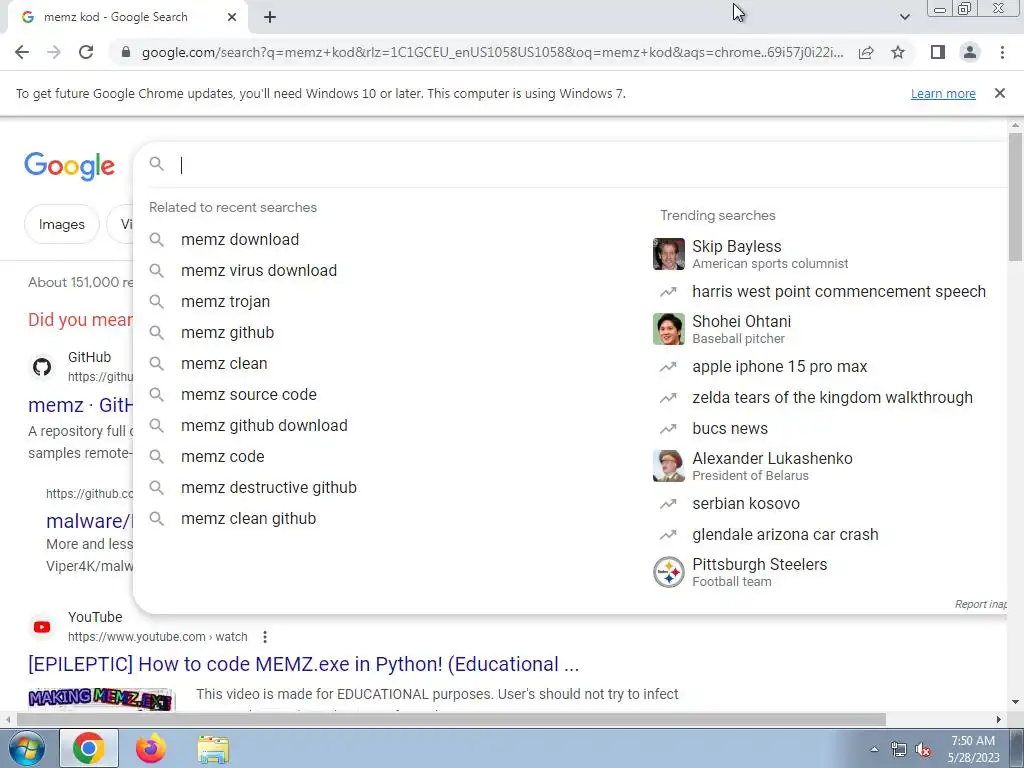Image resolution: width=1024 pixels, height=768 pixels.
Task: Select the memz virus download suggestion
Action: [x=259, y=270]
